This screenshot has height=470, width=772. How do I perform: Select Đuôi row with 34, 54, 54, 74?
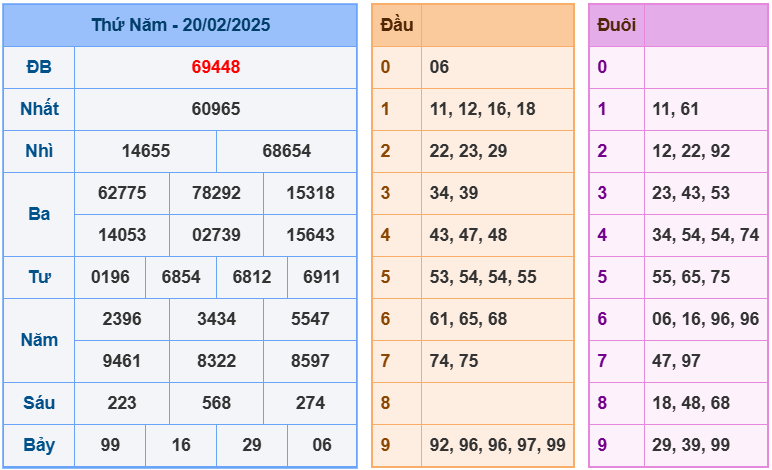[705, 235]
